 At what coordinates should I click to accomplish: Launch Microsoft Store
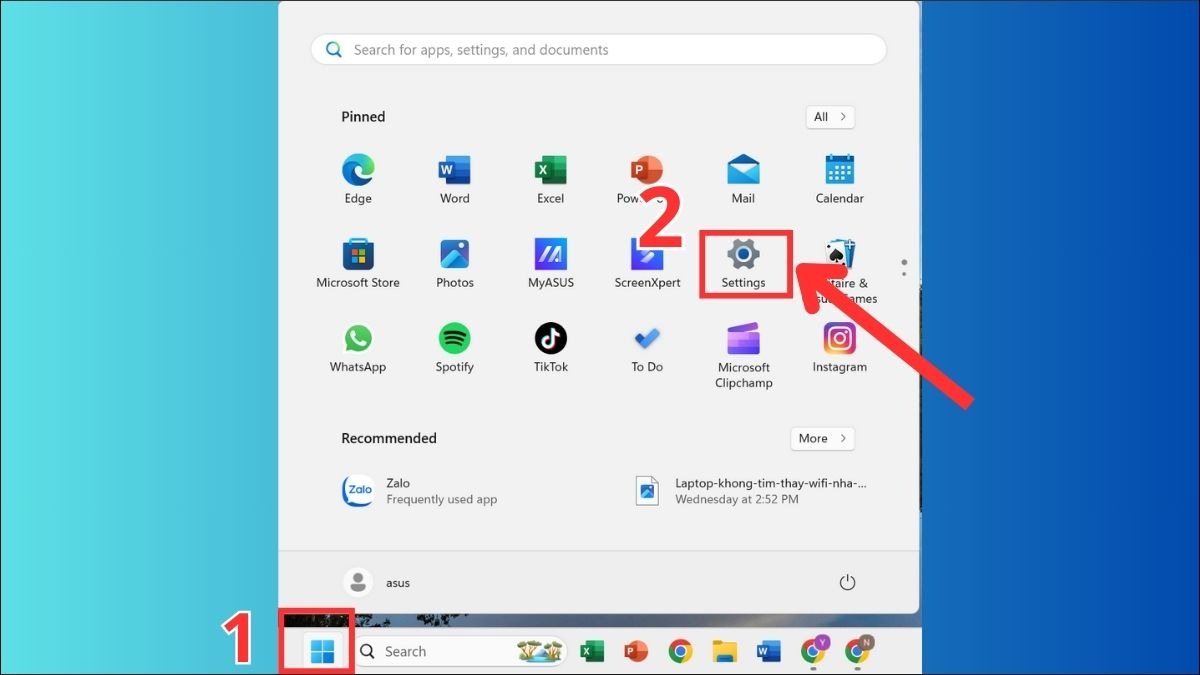click(358, 264)
